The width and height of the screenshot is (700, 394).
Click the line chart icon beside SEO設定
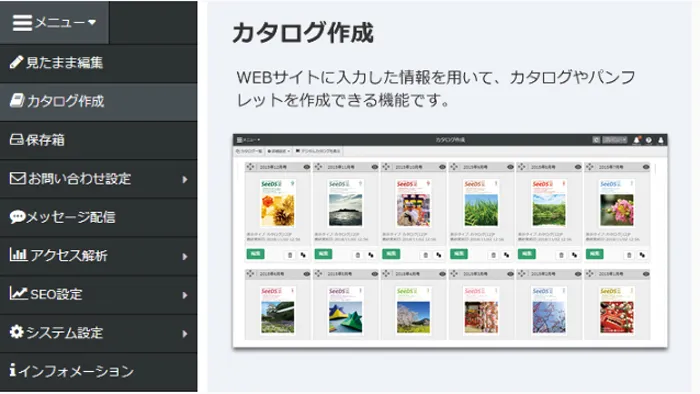pyautogui.click(x=18, y=293)
